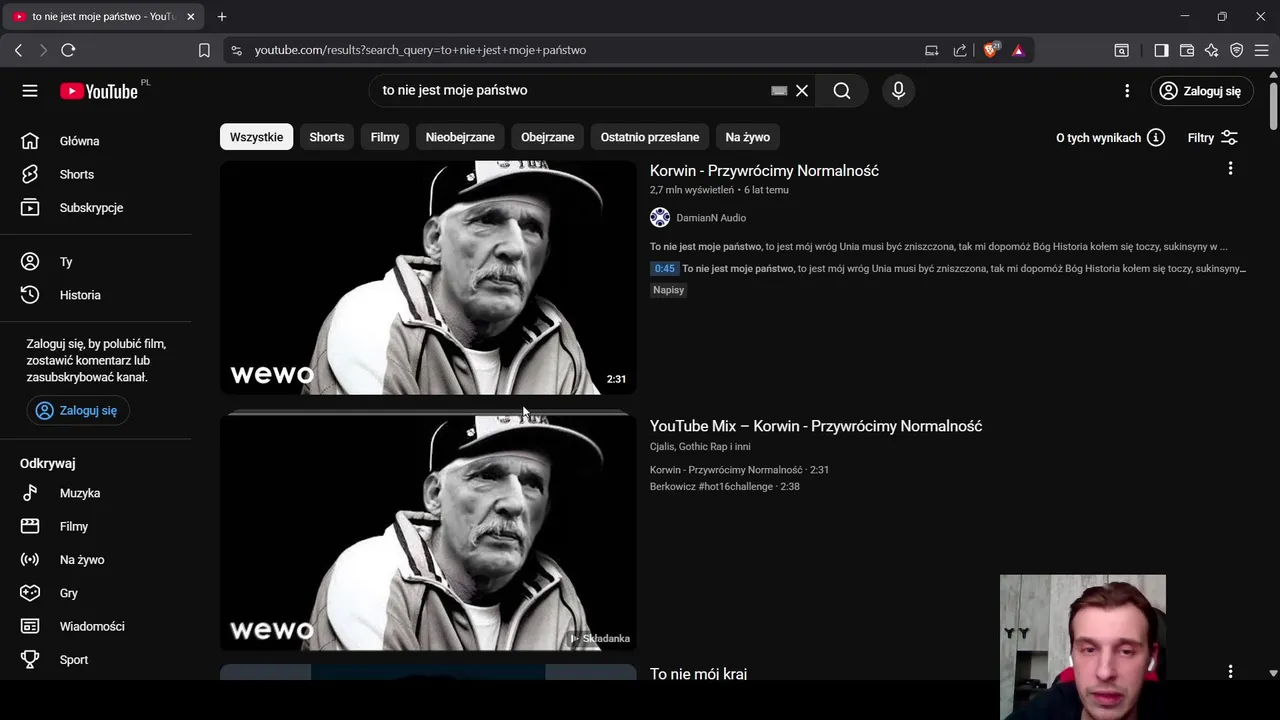Reload the page with the refresh icon
The width and height of the screenshot is (1280, 720).
pos(68,50)
